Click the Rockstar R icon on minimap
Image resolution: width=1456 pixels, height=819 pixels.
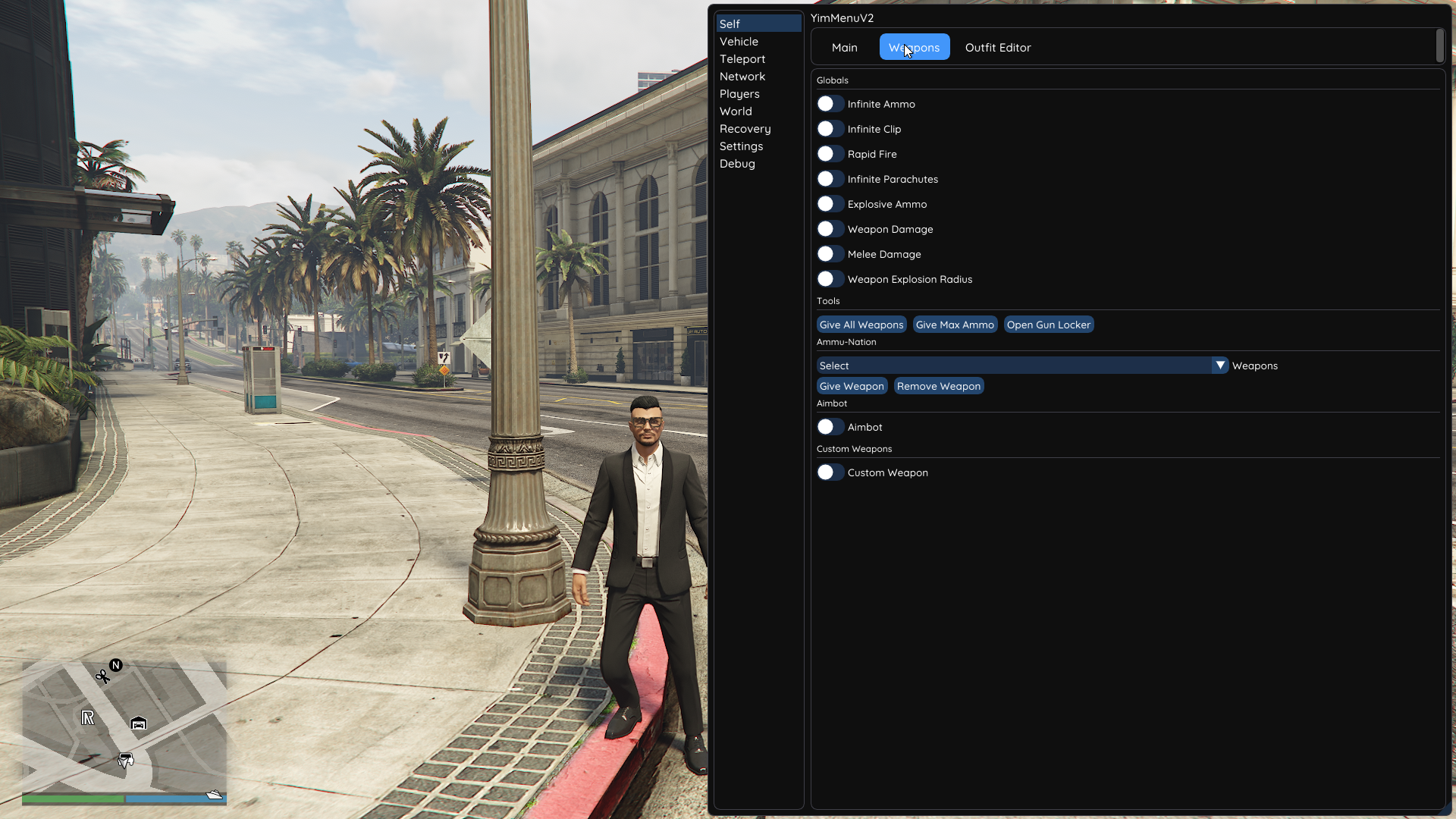pyautogui.click(x=88, y=717)
